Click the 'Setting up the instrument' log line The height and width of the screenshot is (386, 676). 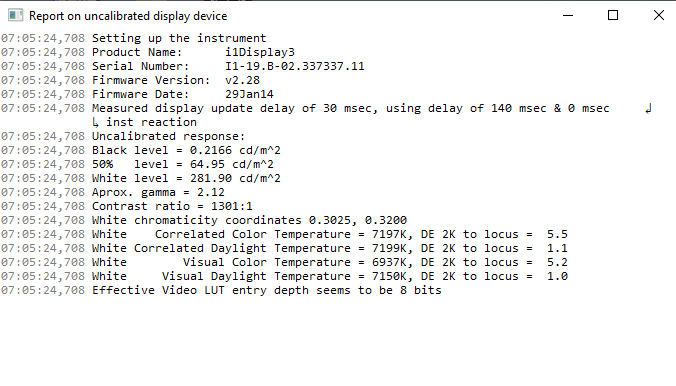point(134,38)
